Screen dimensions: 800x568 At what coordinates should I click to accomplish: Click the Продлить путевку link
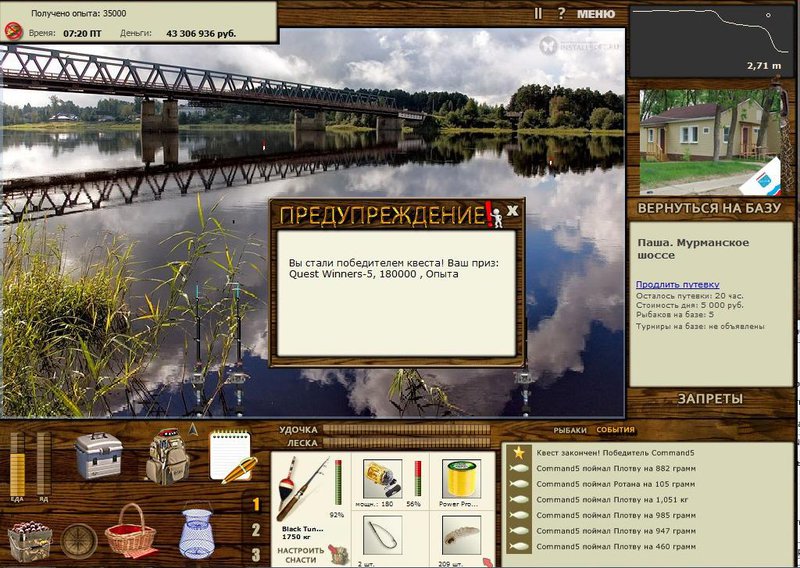(678, 284)
